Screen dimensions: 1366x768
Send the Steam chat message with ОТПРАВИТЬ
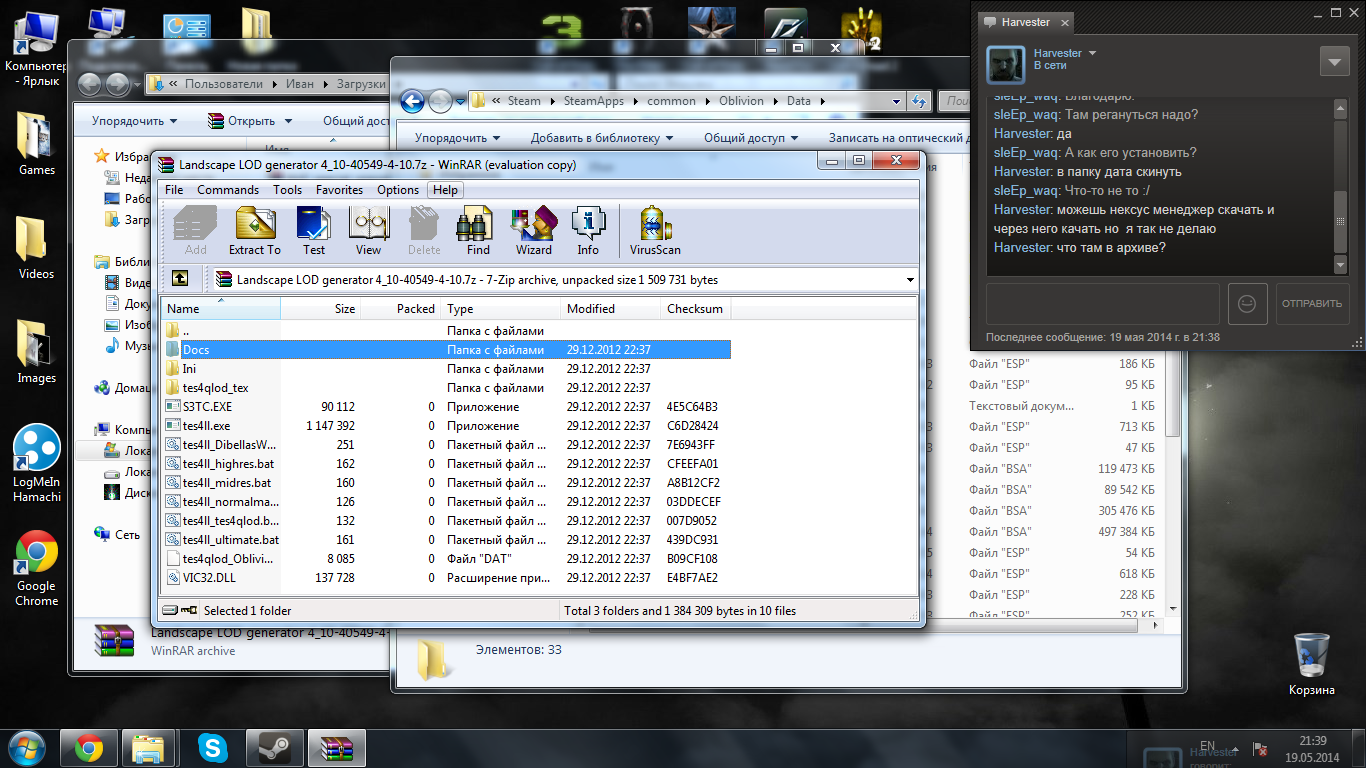(1312, 304)
